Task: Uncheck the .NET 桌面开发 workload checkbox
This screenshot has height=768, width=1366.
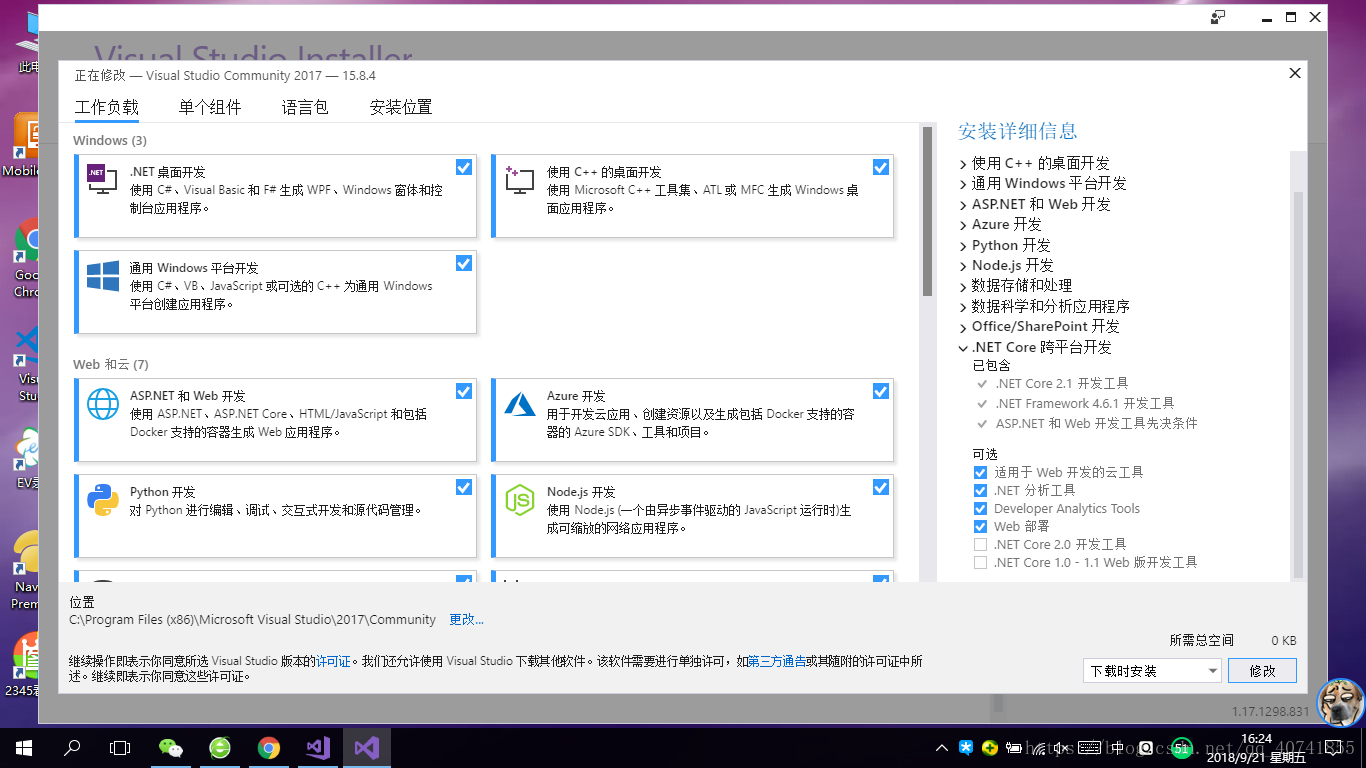Action: (x=464, y=167)
